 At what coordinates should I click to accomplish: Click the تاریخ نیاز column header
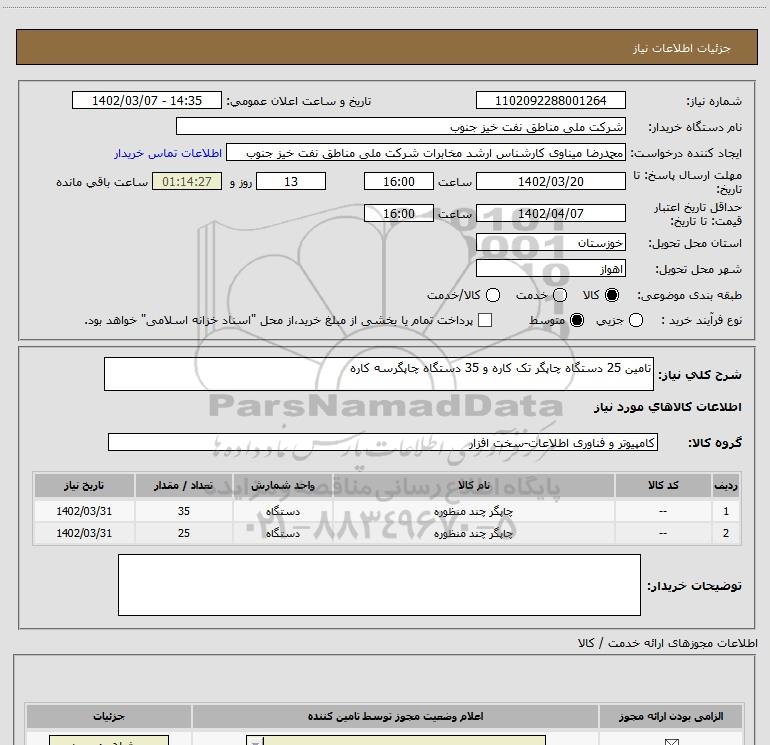(84, 485)
